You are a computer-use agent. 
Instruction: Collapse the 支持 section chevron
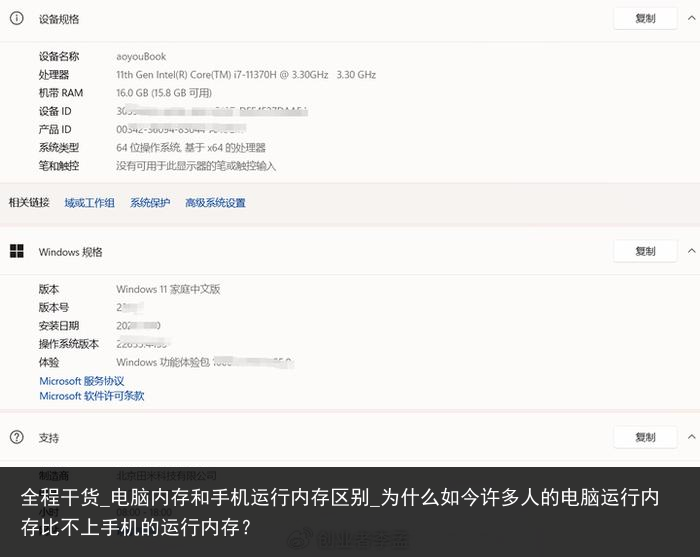click(x=691, y=436)
